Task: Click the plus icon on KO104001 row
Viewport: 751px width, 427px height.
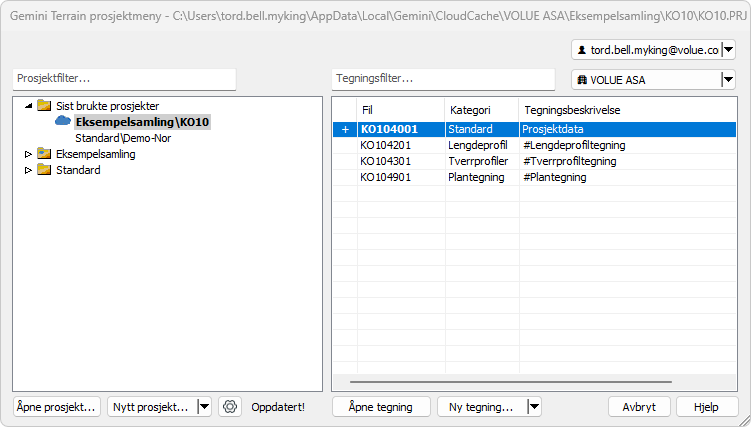Action: [345, 129]
